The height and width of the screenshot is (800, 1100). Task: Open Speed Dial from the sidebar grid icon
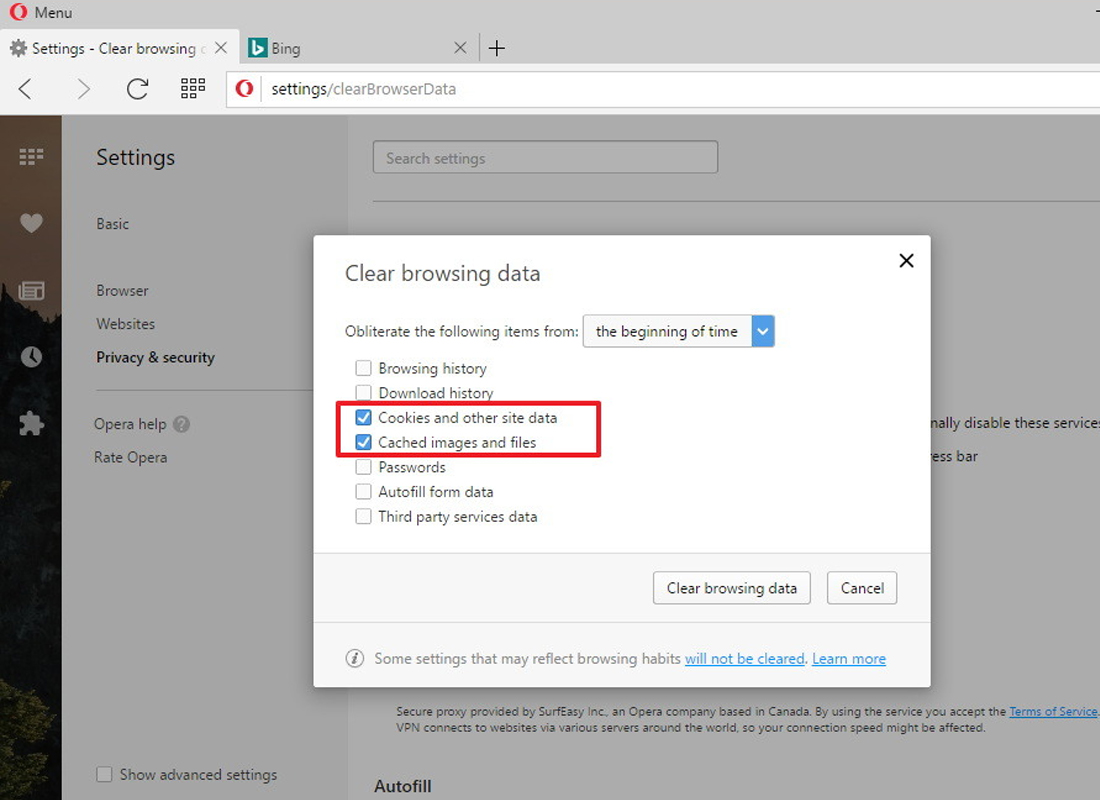point(31,156)
